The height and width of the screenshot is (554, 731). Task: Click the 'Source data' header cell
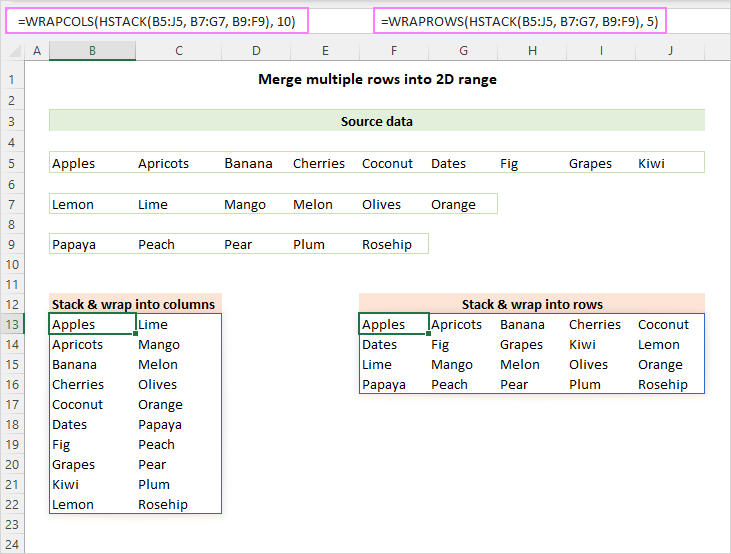(x=377, y=121)
